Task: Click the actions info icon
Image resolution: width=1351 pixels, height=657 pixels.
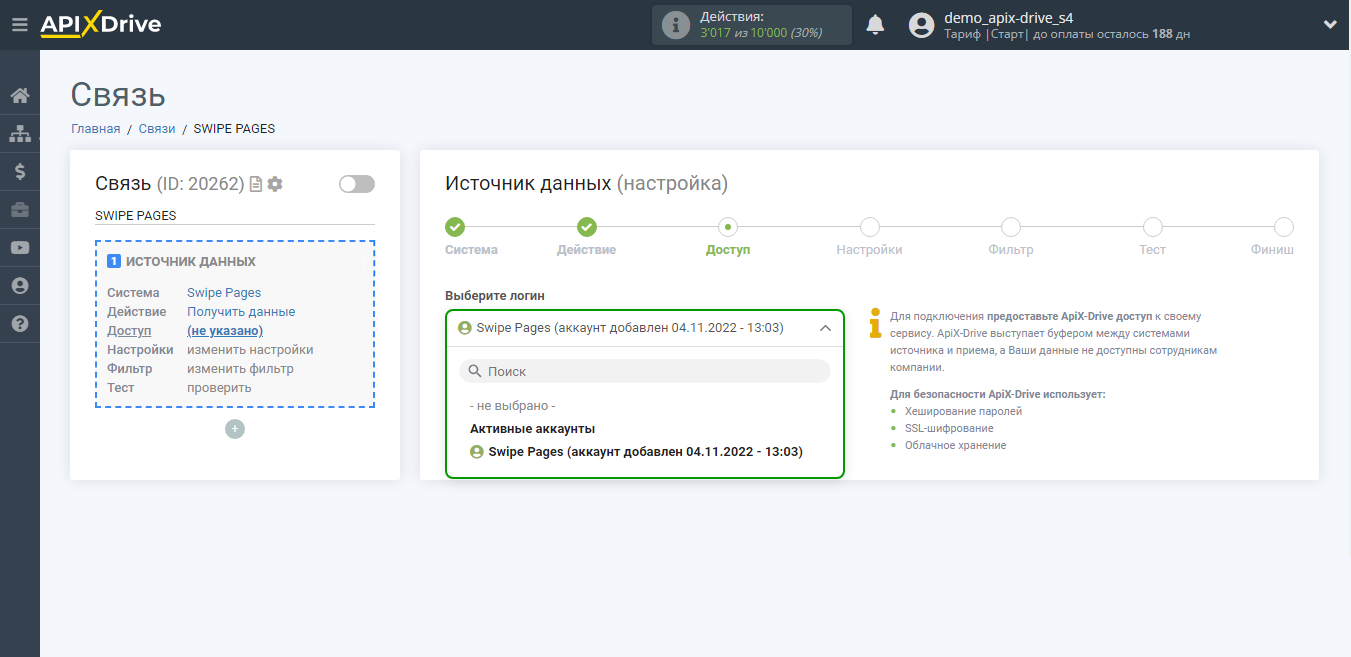Action: click(x=677, y=25)
